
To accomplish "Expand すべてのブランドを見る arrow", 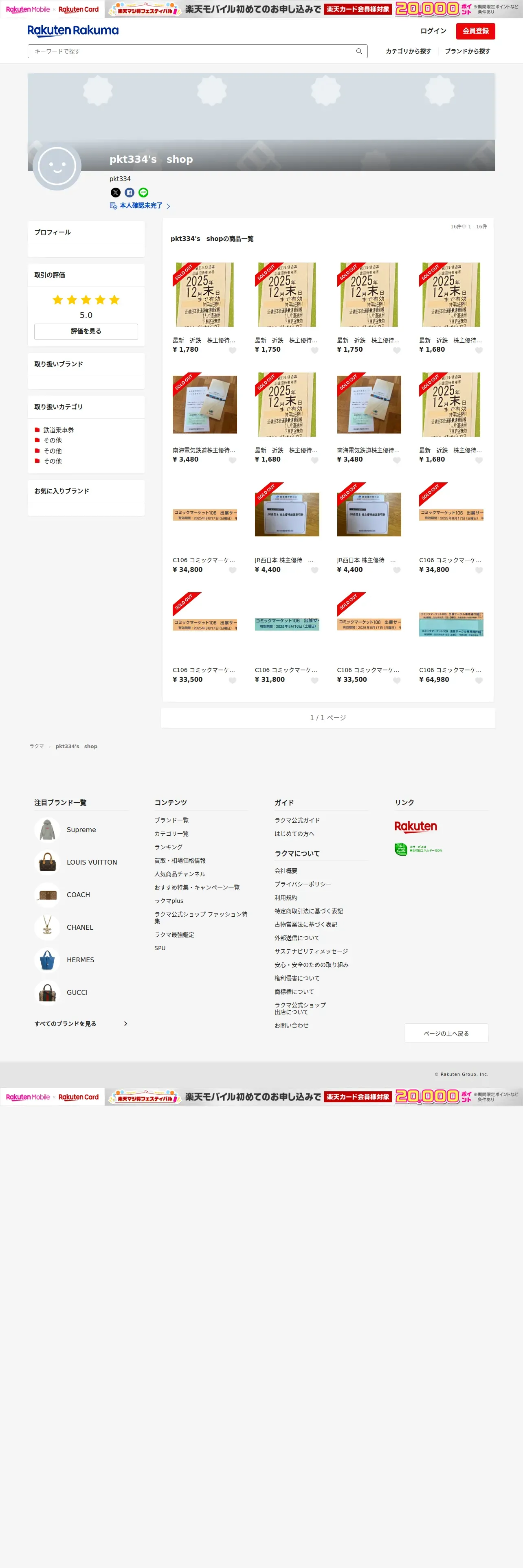I will (125, 1024).
